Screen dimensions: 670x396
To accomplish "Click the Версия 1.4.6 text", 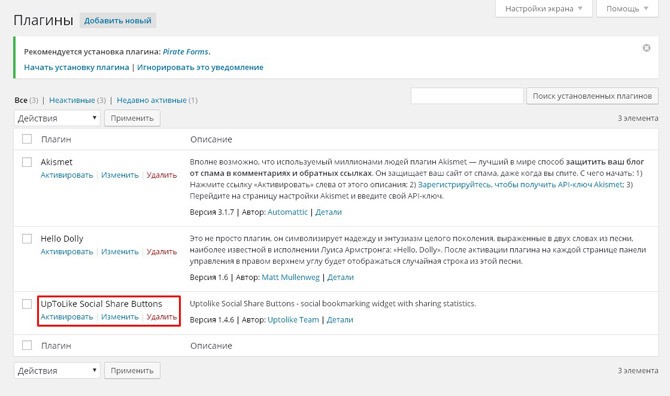I will click(212, 320).
